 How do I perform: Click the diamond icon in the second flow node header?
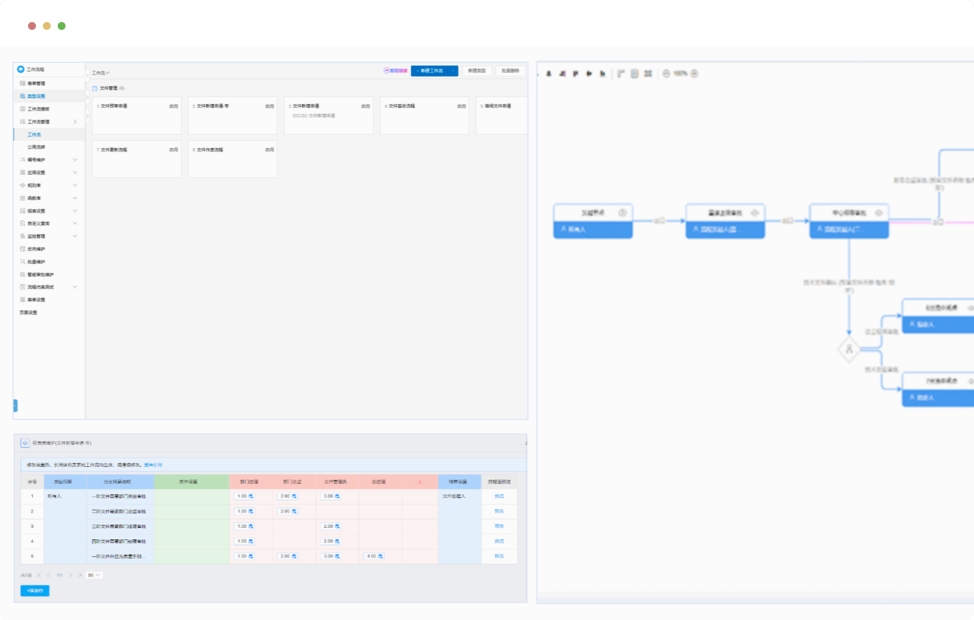pyautogui.click(x=754, y=212)
